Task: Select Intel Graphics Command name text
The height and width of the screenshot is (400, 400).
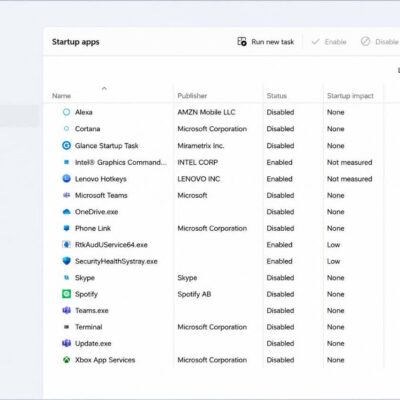Action: (121, 162)
